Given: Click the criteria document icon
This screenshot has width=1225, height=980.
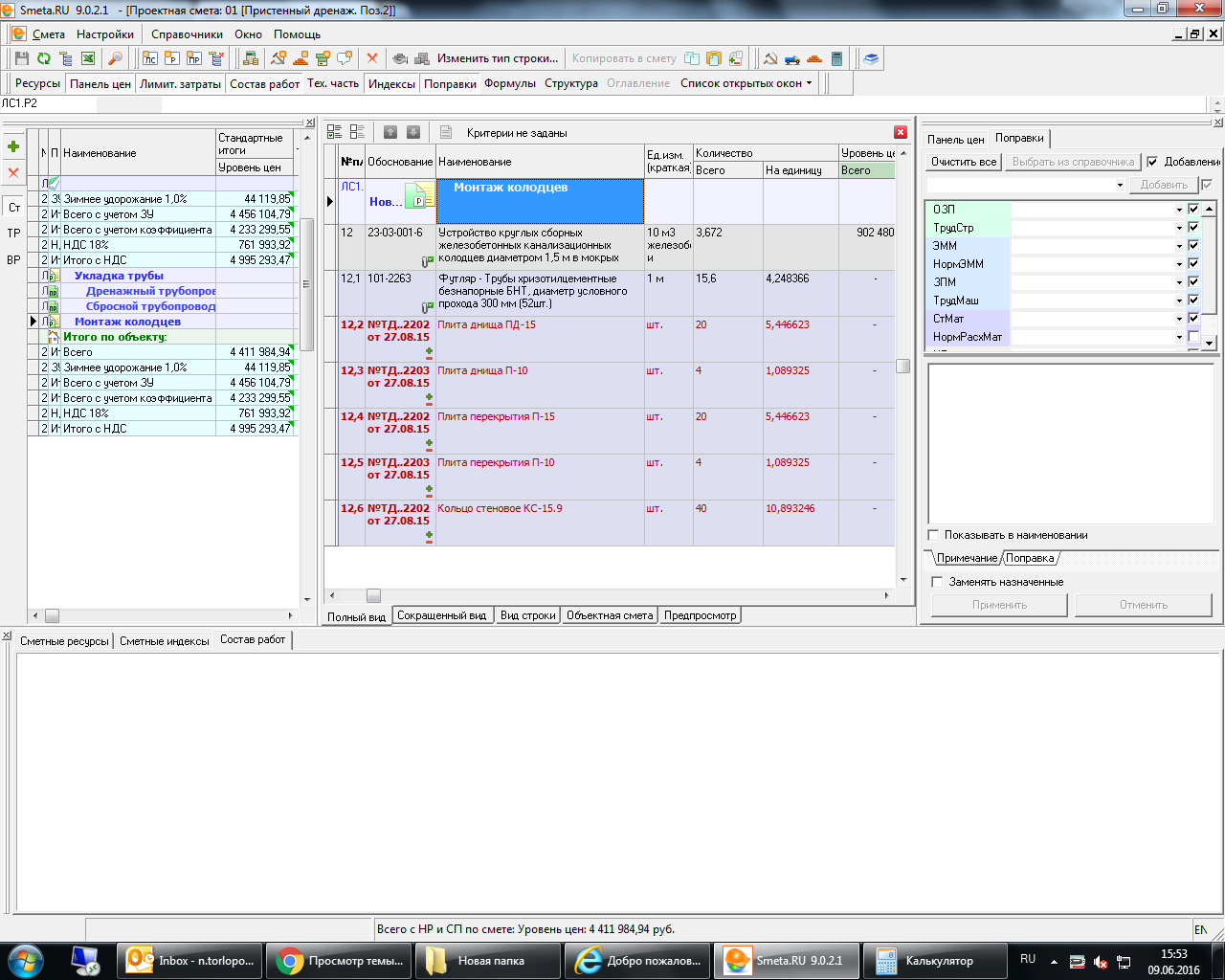Looking at the screenshot, I should 446,132.
